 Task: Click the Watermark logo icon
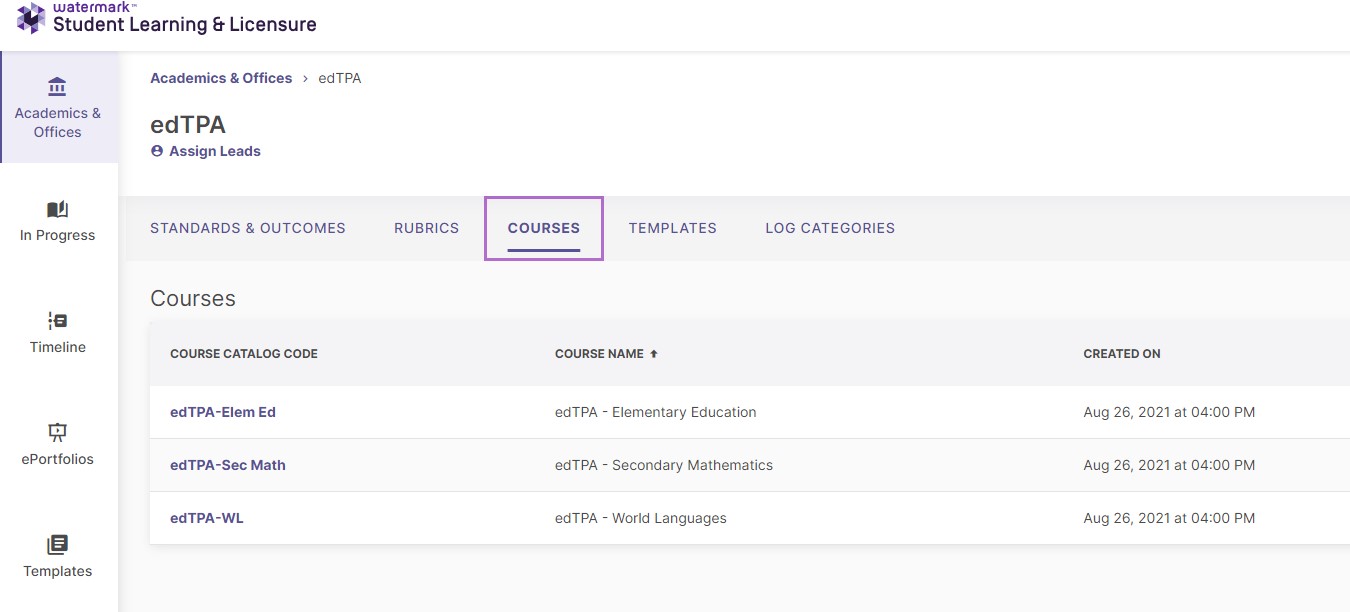[x=31, y=18]
